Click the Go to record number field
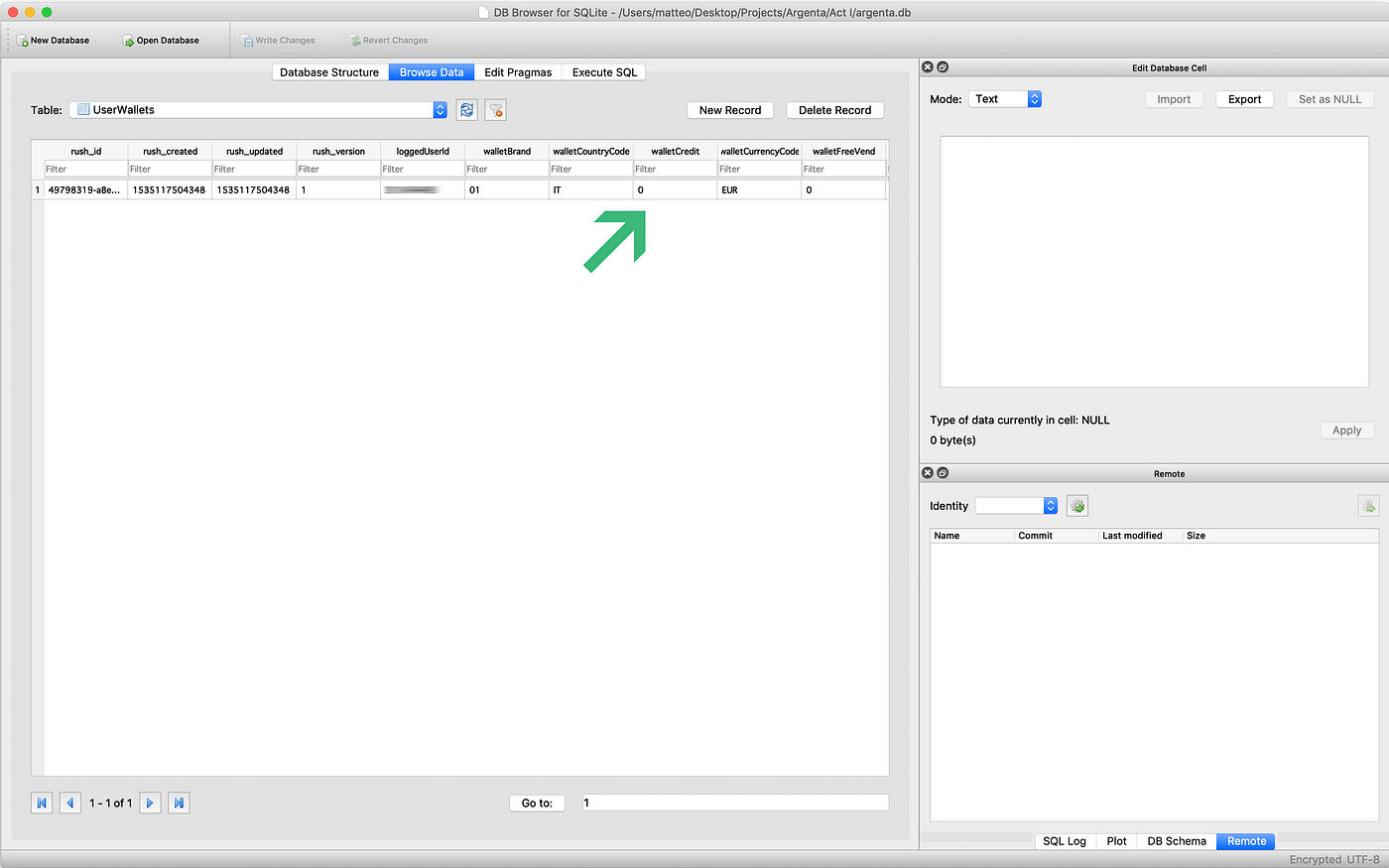 coord(735,803)
